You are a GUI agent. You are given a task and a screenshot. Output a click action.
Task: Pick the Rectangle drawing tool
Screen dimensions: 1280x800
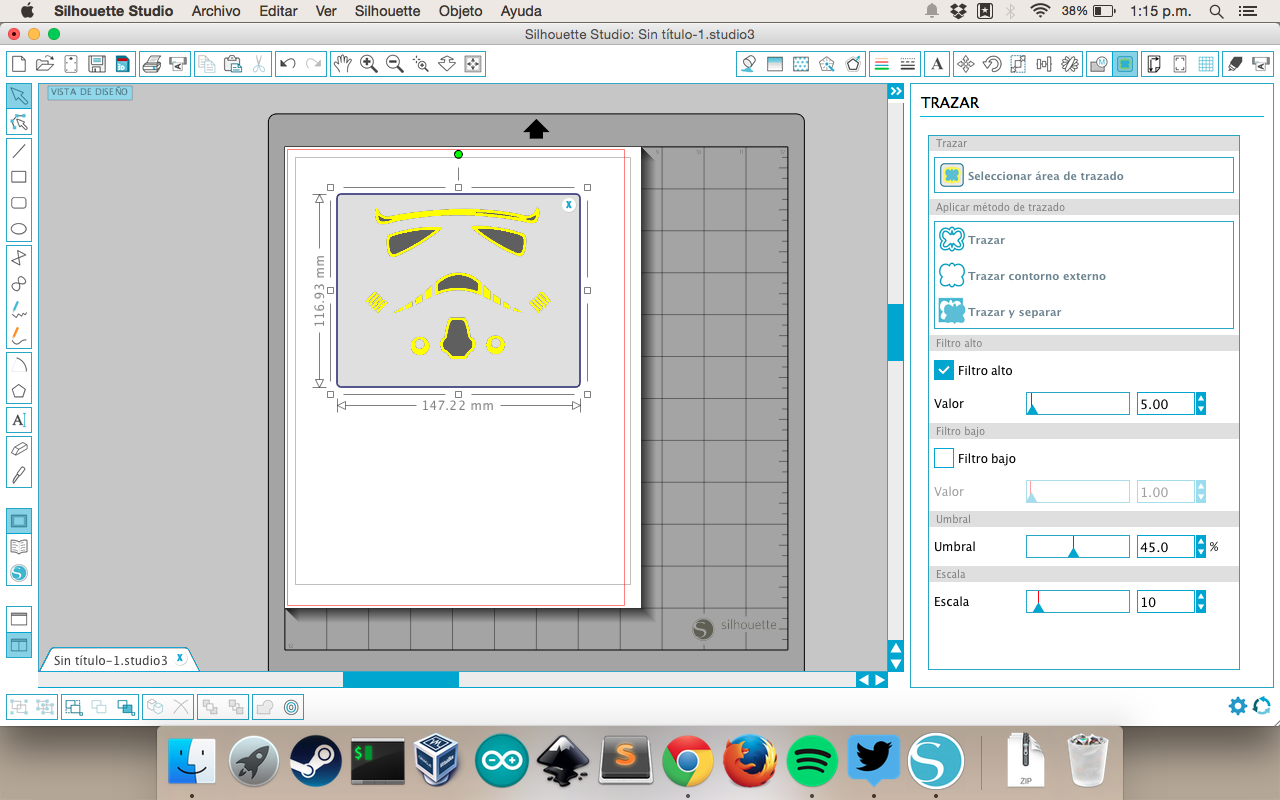click(x=19, y=177)
